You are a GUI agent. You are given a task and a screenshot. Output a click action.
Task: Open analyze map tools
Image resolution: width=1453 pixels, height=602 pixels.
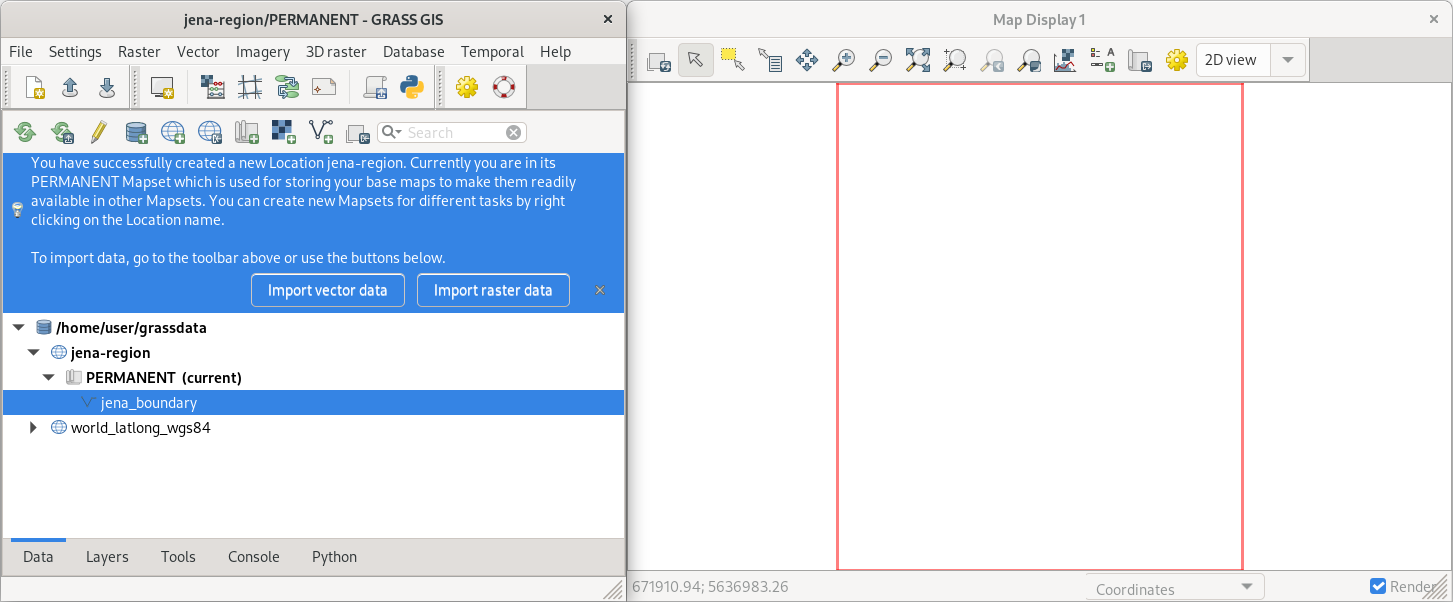(1066, 61)
